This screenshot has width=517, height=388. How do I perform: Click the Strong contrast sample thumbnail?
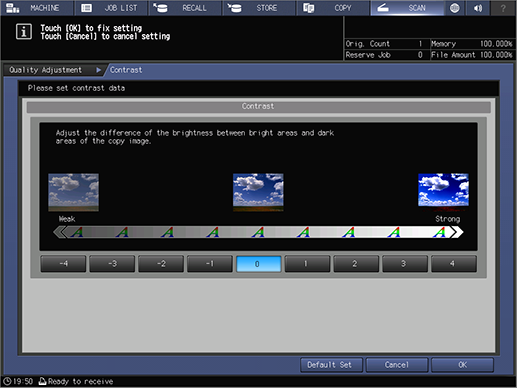tap(443, 192)
